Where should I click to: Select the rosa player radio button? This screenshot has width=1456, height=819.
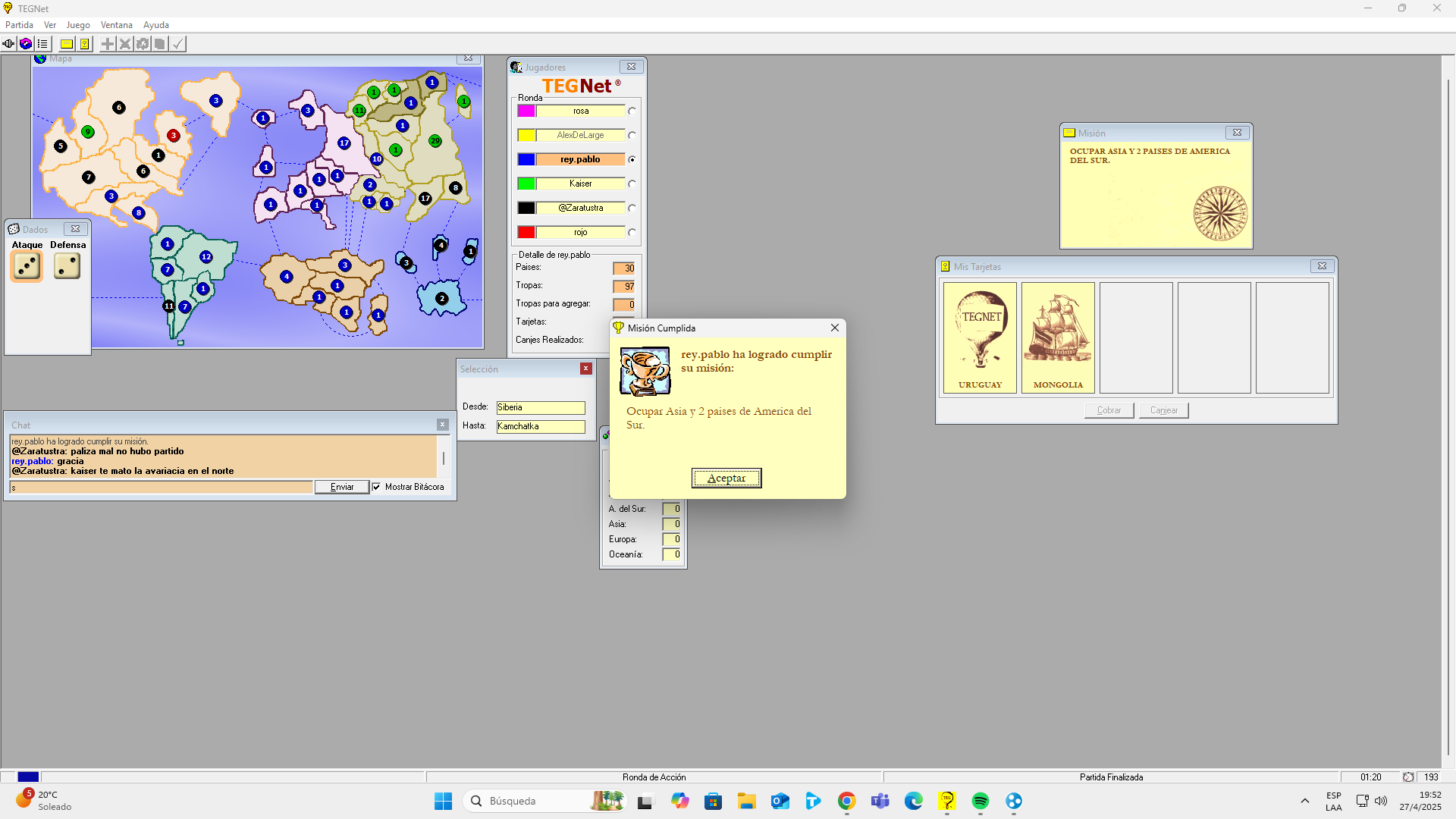(632, 111)
